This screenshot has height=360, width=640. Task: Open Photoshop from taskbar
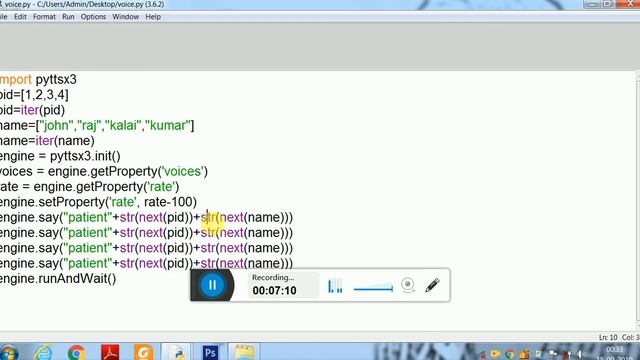(210, 353)
